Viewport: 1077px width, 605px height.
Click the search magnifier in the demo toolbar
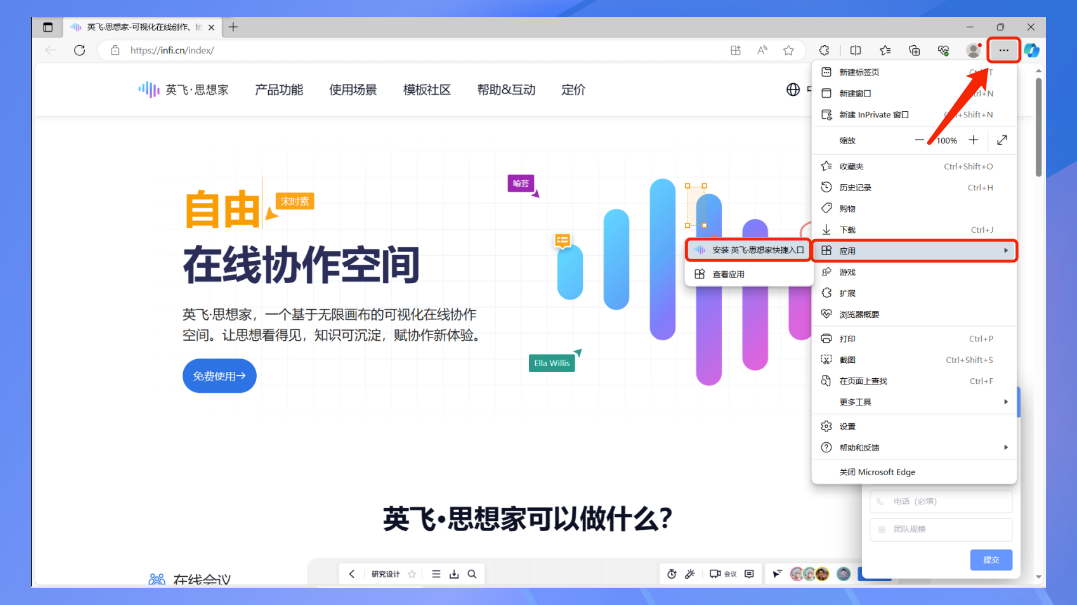coord(472,574)
